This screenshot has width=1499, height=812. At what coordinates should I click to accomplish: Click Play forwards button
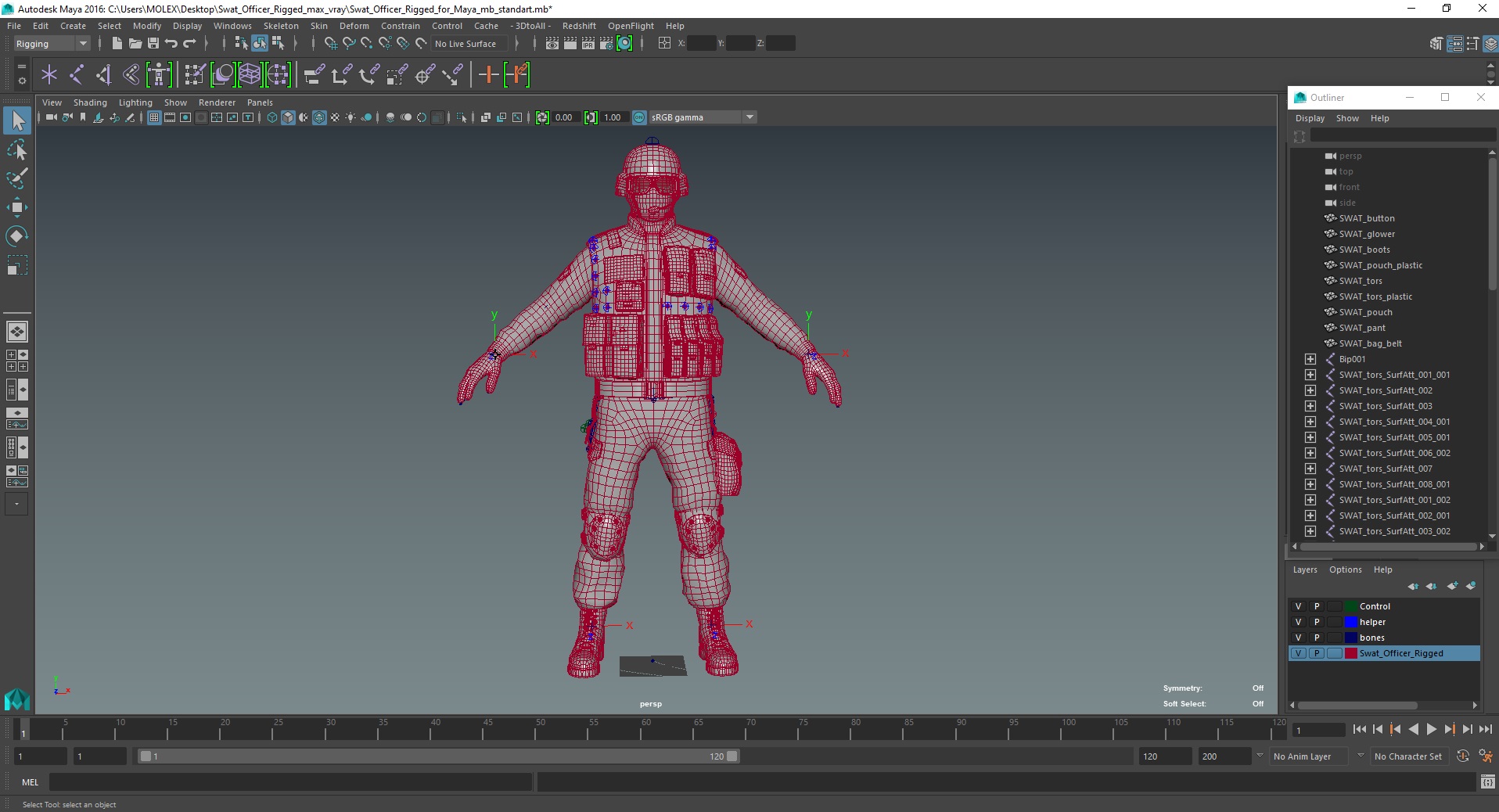click(x=1431, y=729)
